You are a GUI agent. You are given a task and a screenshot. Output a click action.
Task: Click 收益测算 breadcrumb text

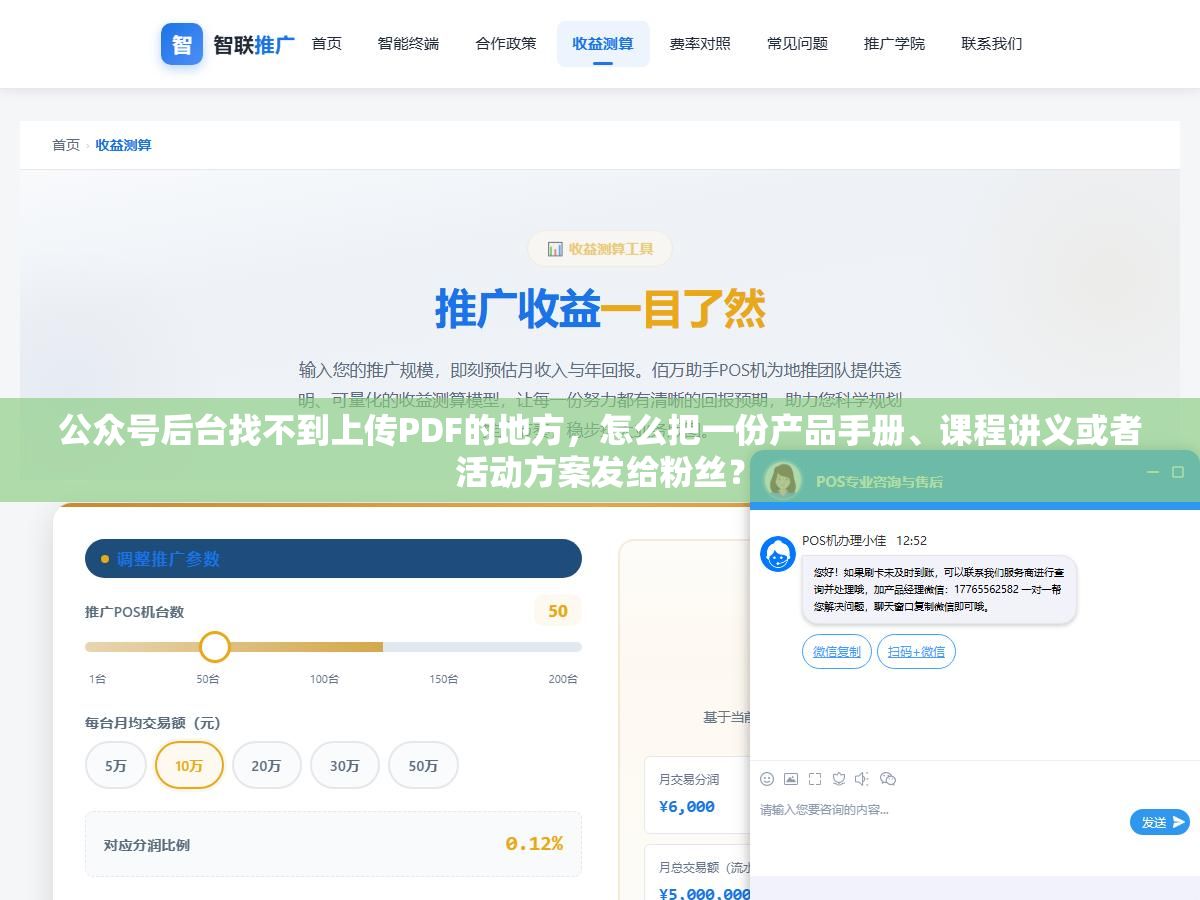[124, 145]
